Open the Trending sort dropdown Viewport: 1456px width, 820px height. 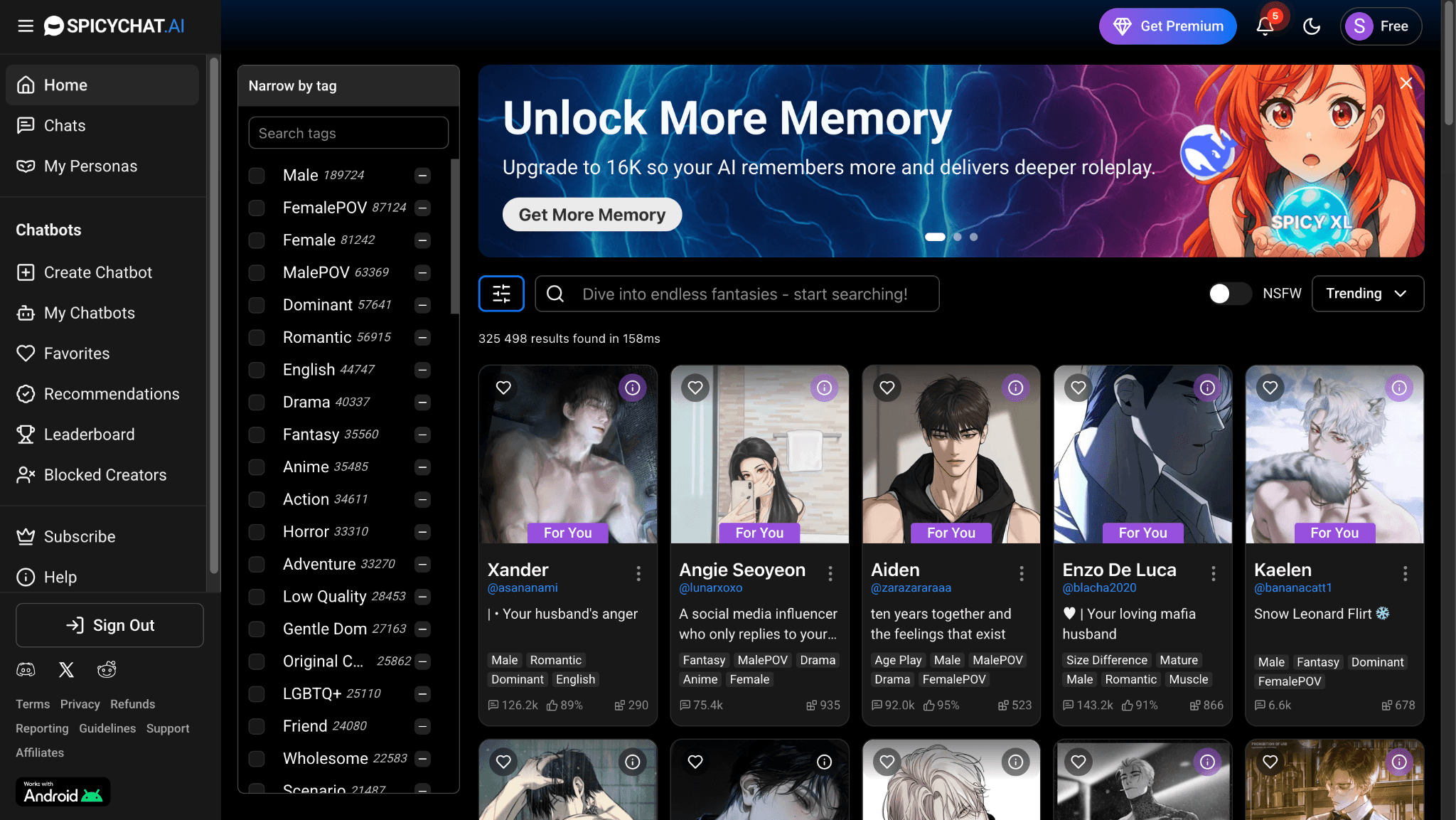1366,294
